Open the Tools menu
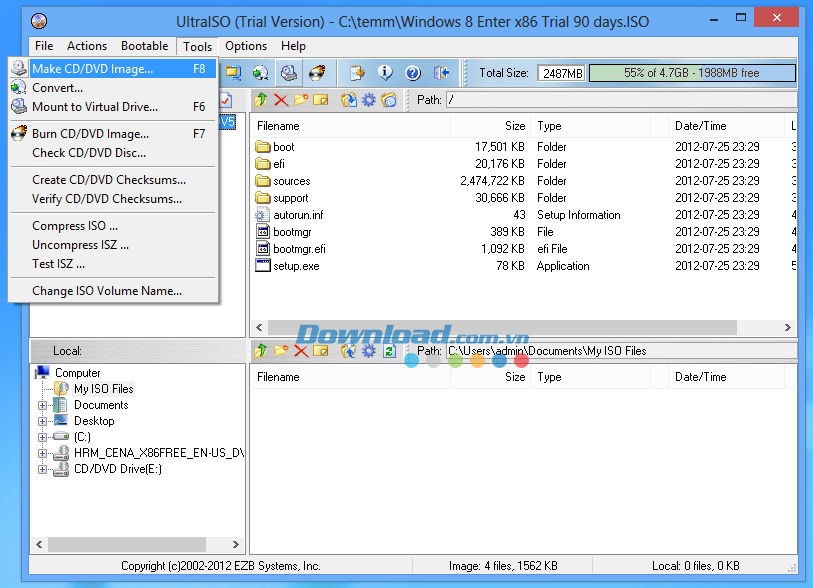Image resolution: width=813 pixels, height=588 pixels. [x=196, y=45]
